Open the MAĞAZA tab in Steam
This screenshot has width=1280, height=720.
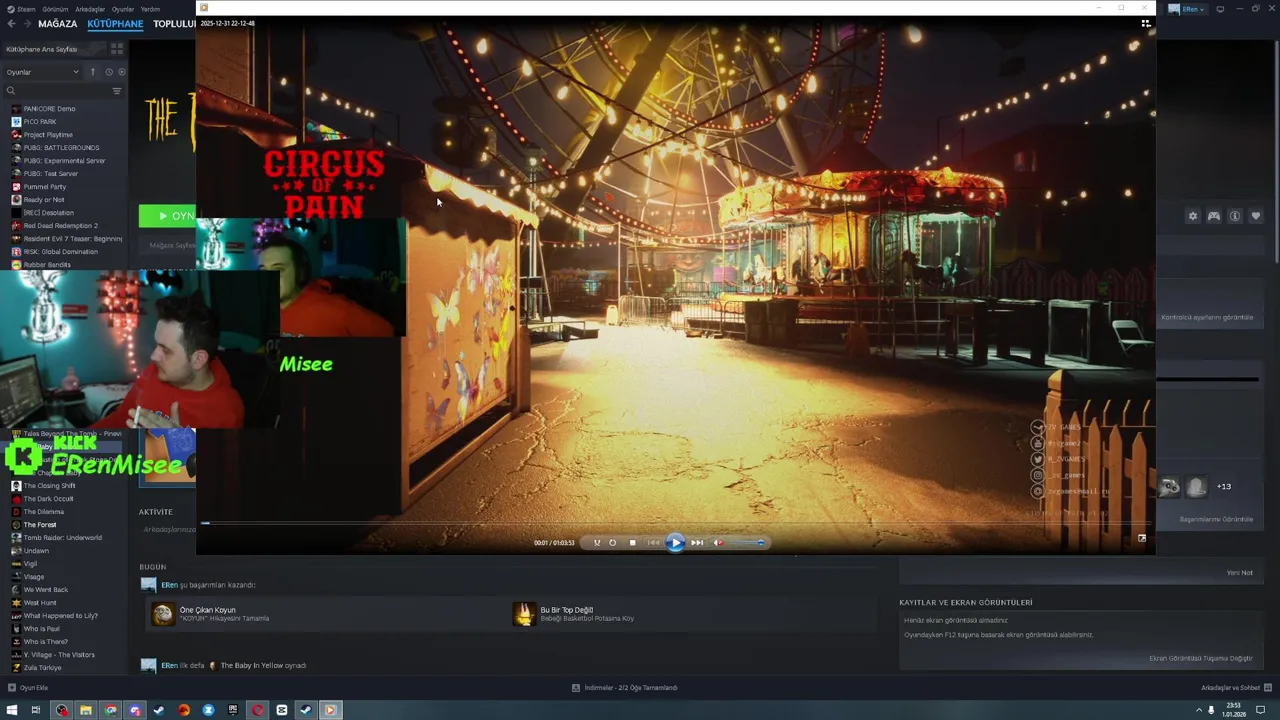[57, 23]
